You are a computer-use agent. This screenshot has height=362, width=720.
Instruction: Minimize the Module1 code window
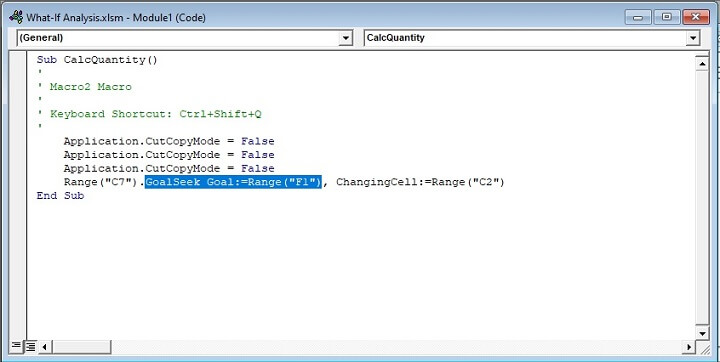(x=639, y=17)
